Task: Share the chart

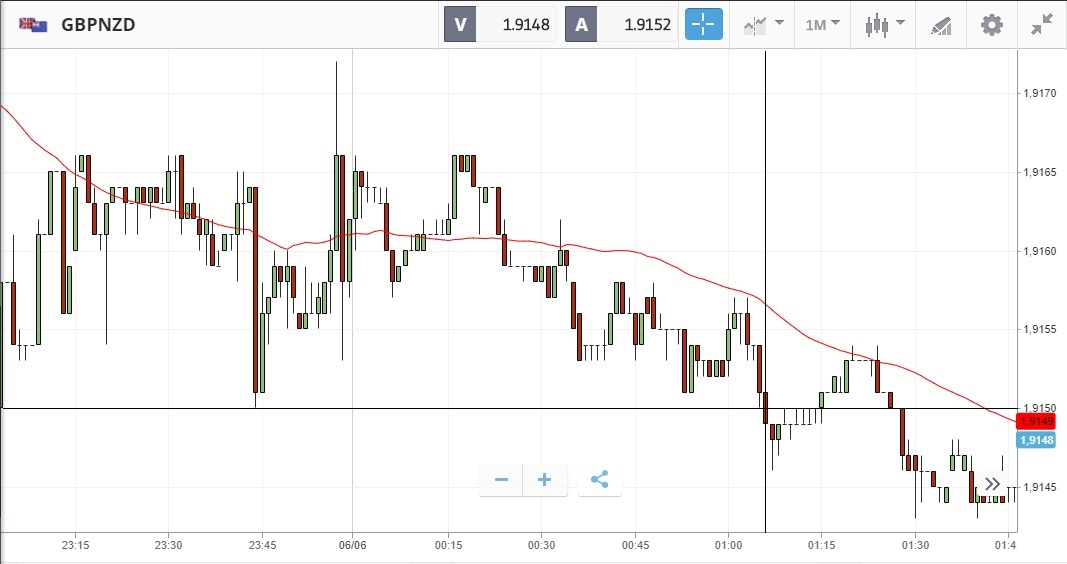Action: tap(599, 480)
